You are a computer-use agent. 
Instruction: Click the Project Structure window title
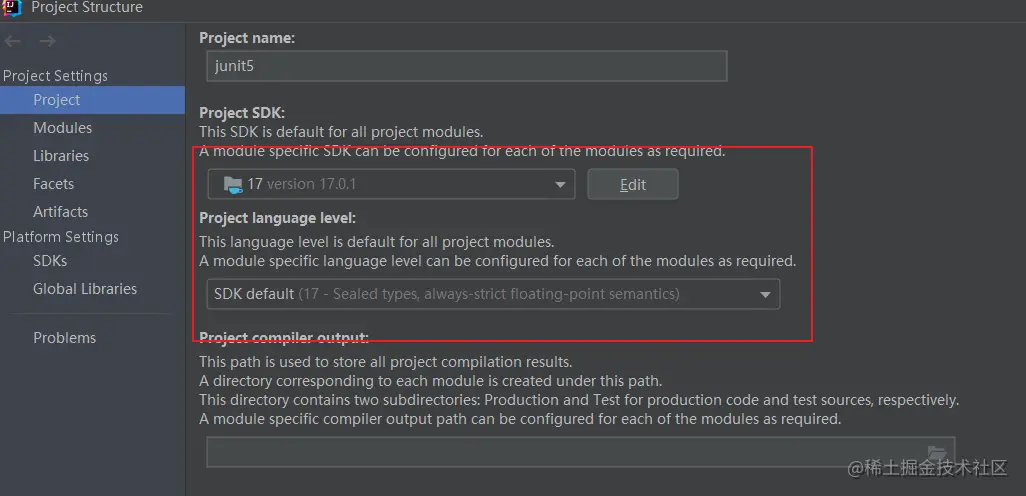(87, 8)
